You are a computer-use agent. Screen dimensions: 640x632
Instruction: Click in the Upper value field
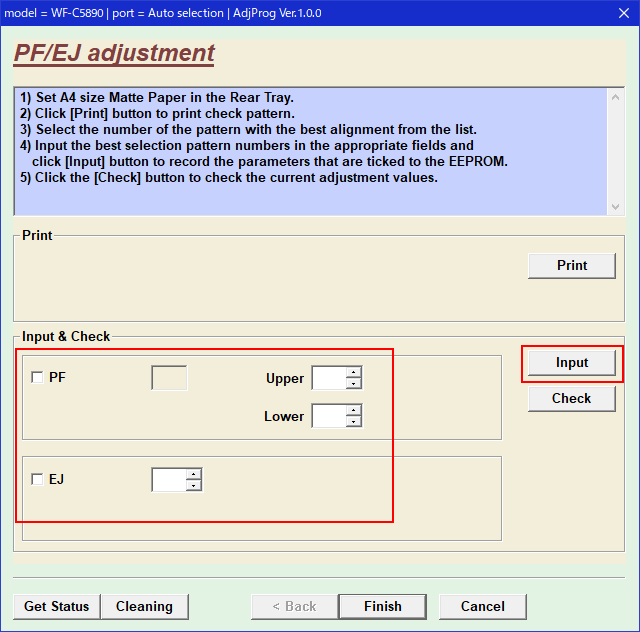(x=329, y=378)
